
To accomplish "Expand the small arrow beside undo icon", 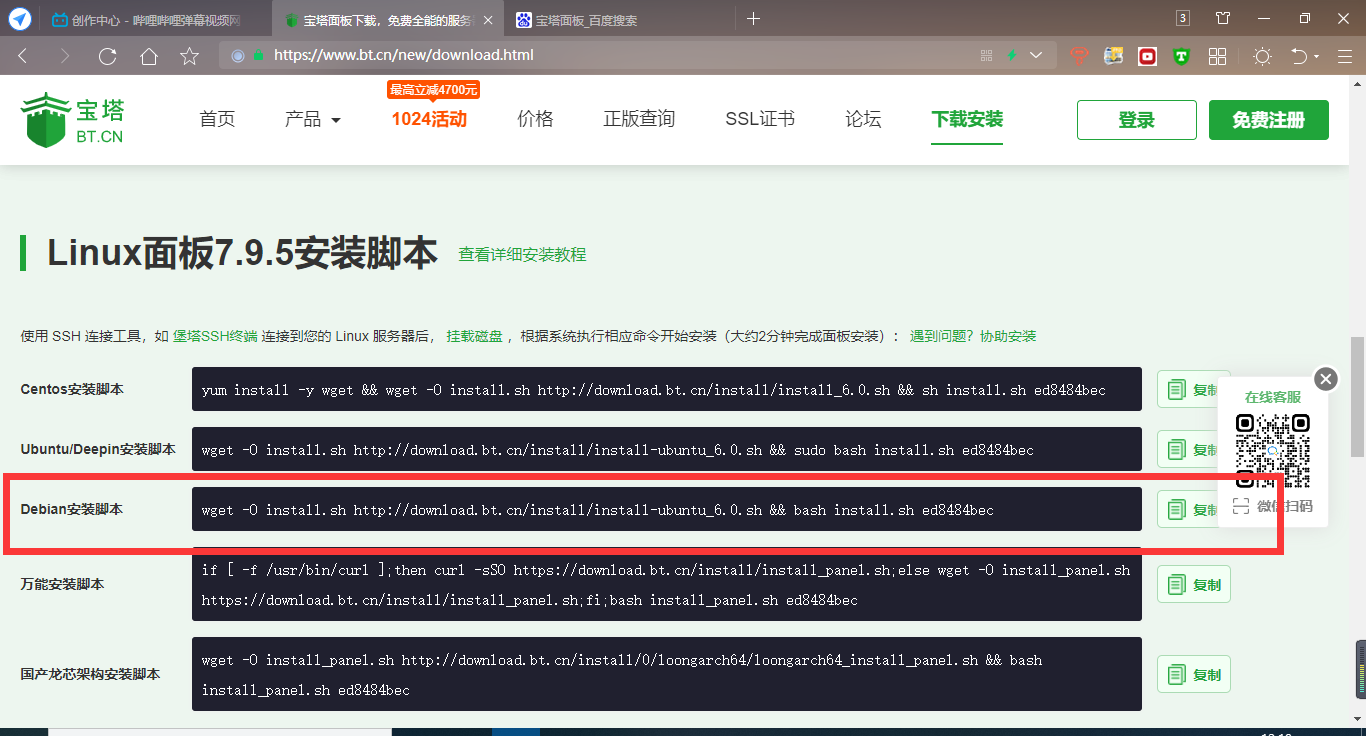I will click(1316, 57).
